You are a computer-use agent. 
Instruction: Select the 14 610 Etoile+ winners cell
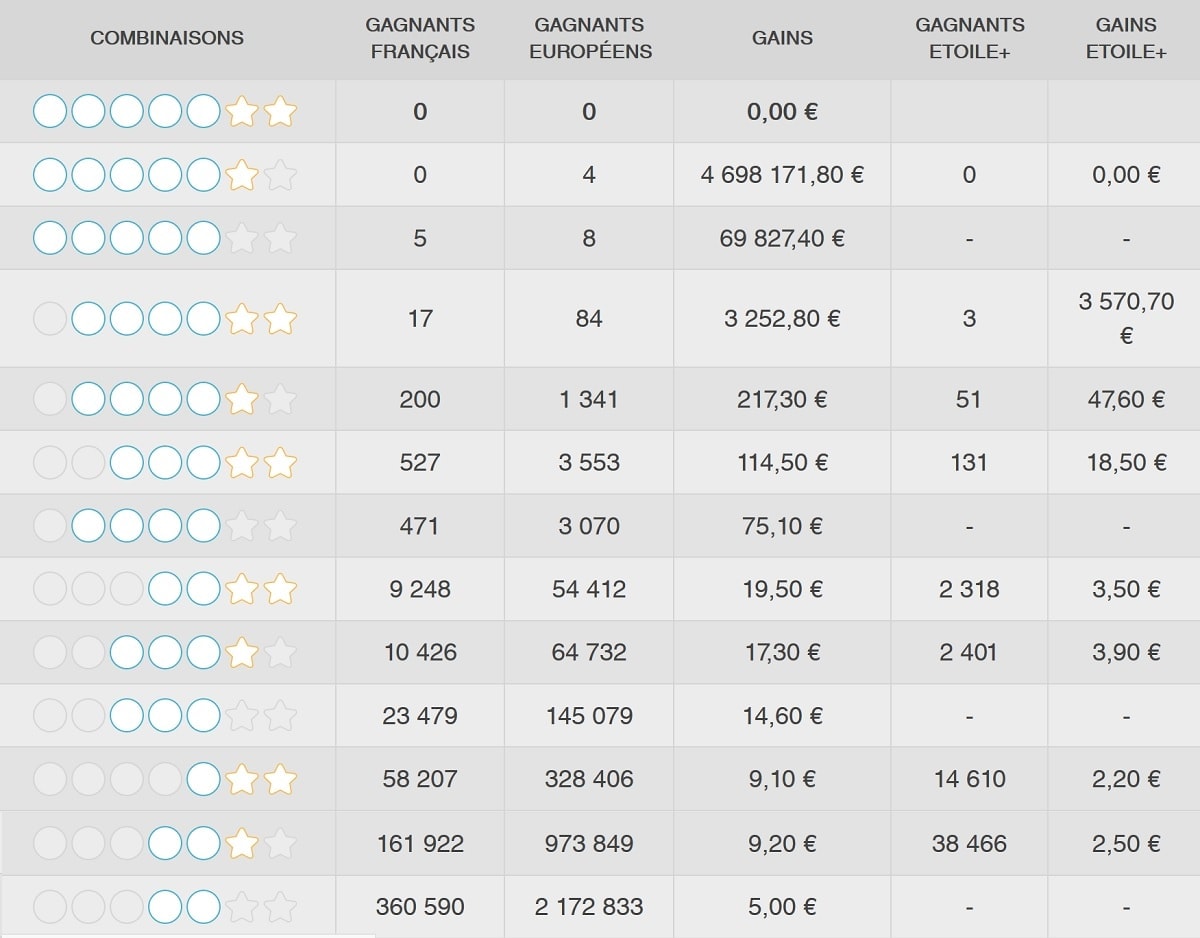click(969, 779)
